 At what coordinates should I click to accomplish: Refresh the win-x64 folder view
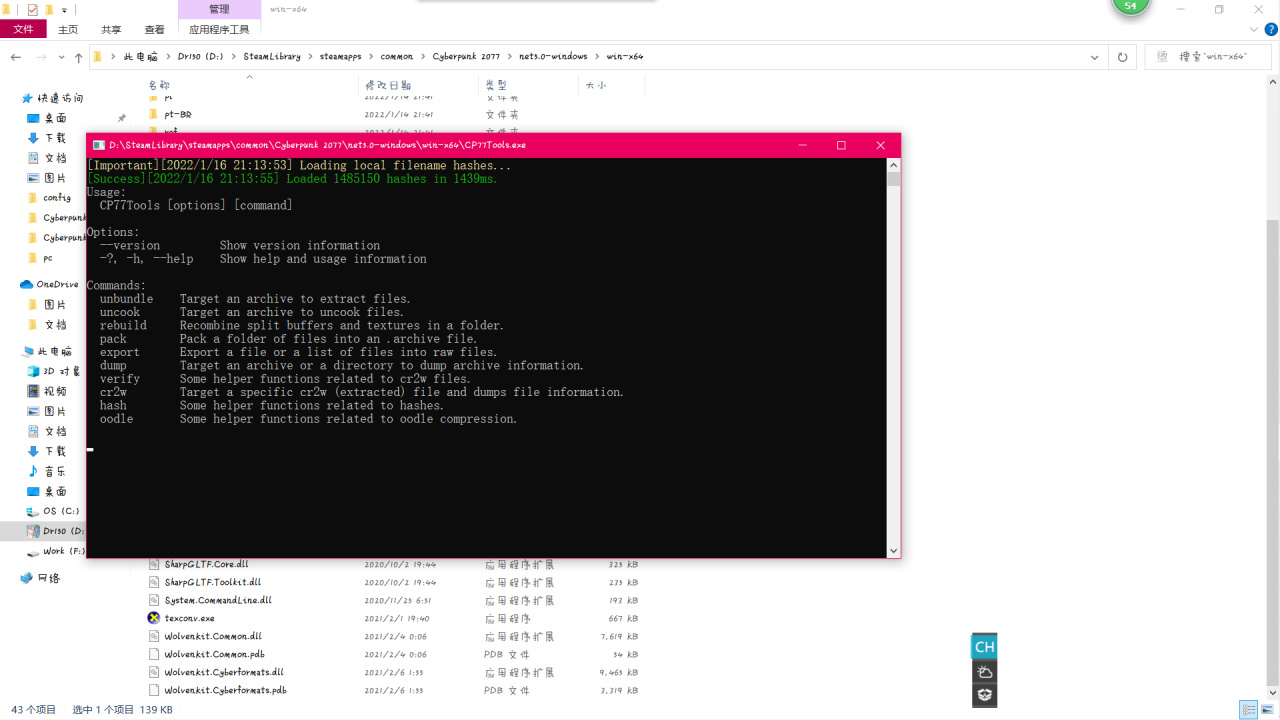click(x=1122, y=57)
